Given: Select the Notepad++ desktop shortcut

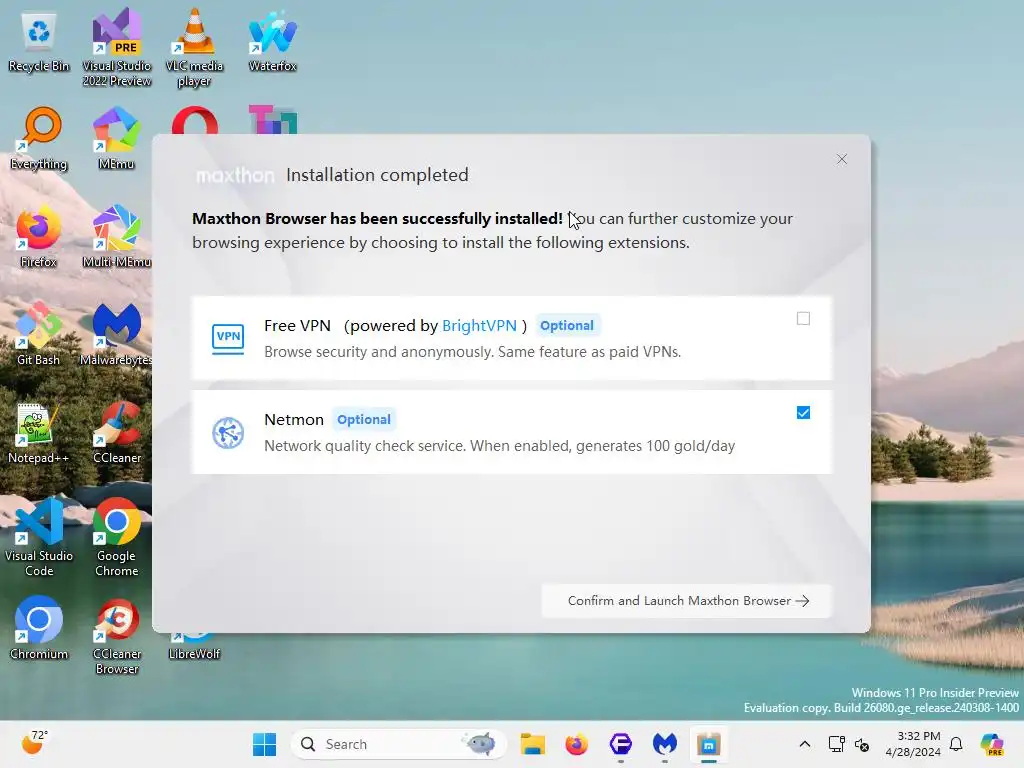Looking at the screenshot, I should [39, 434].
